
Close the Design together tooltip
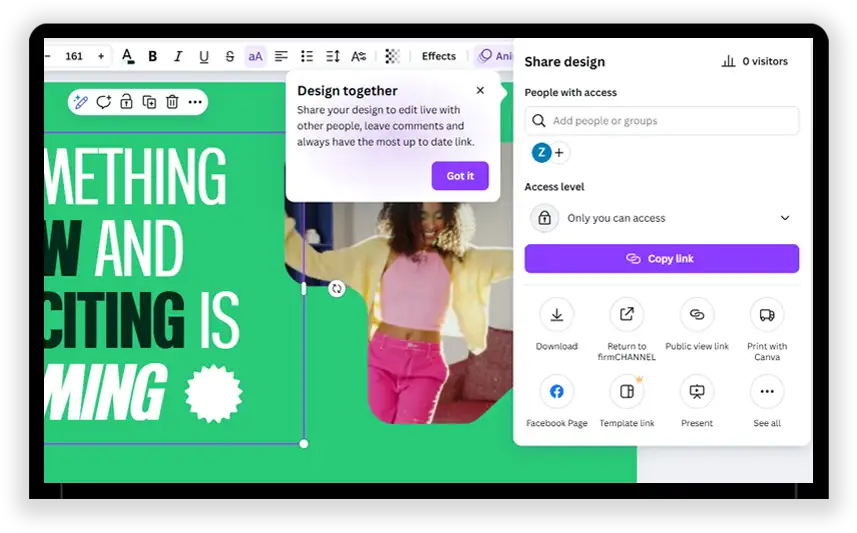click(x=480, y=90)
